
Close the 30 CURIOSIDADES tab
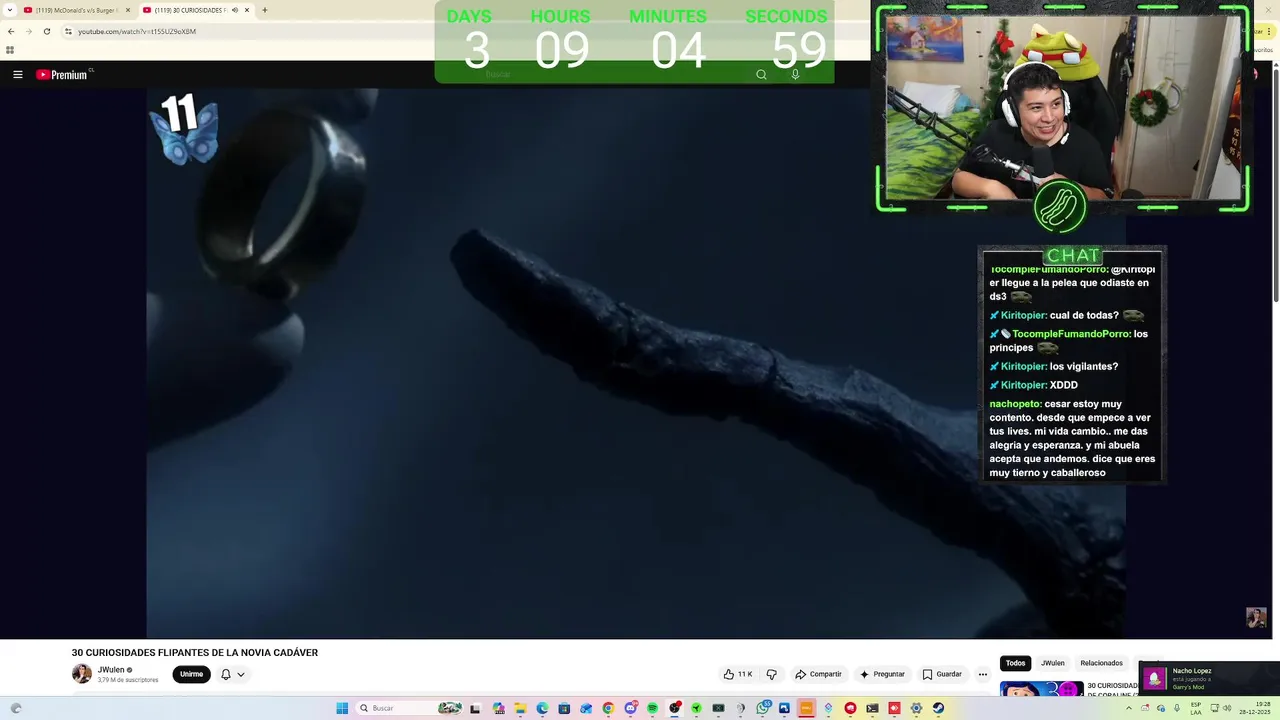(247, 10)
